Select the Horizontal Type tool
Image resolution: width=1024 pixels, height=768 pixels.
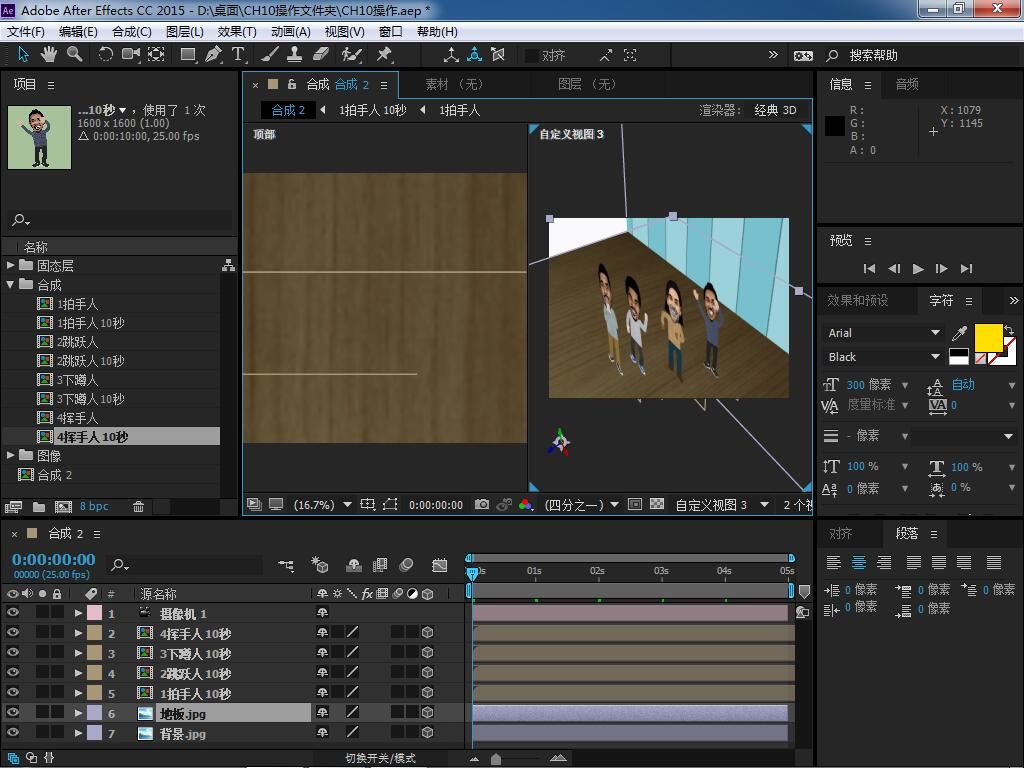point(238,55)
